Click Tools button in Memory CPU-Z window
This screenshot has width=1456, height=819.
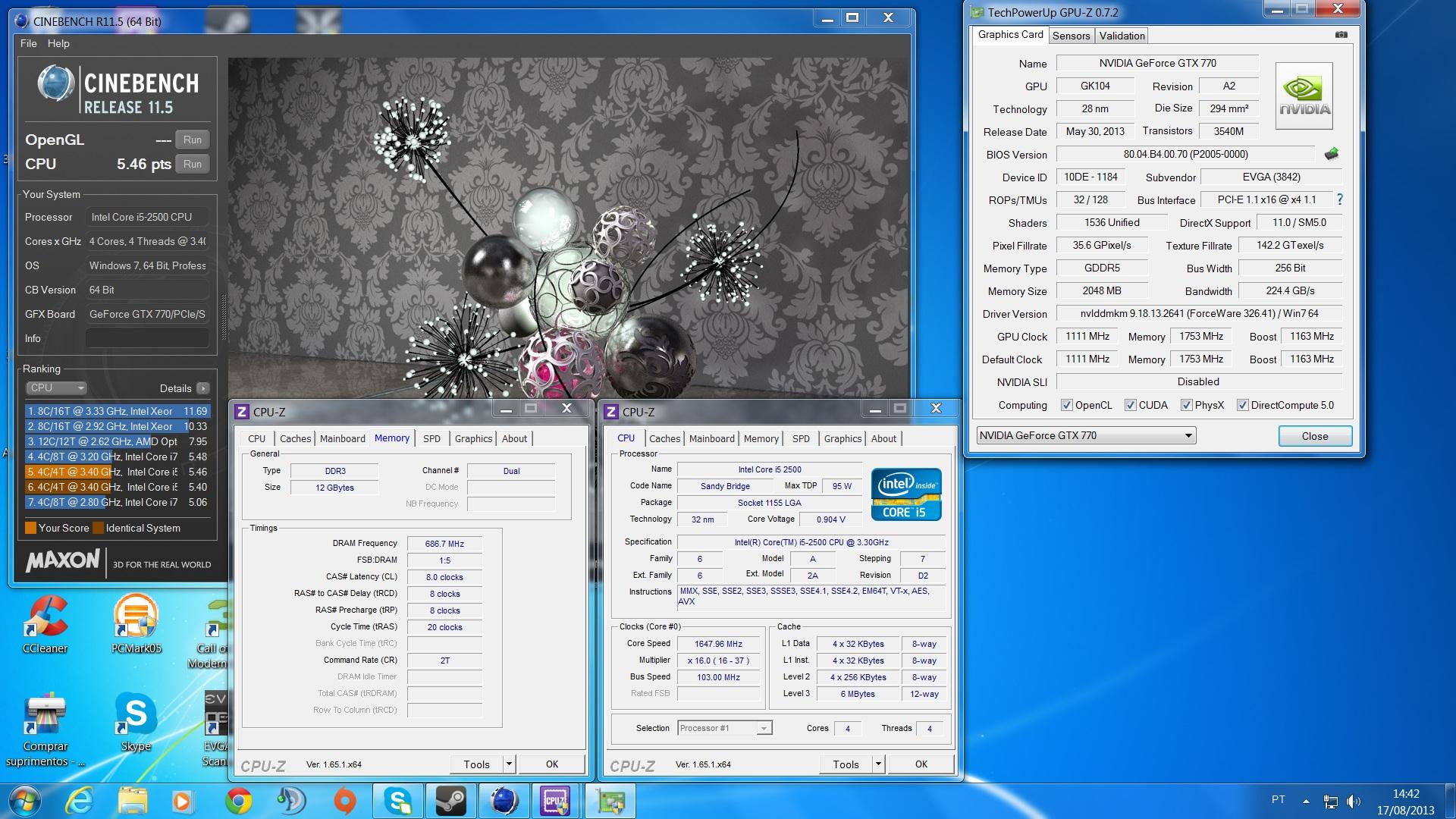(x=476, y=764)
